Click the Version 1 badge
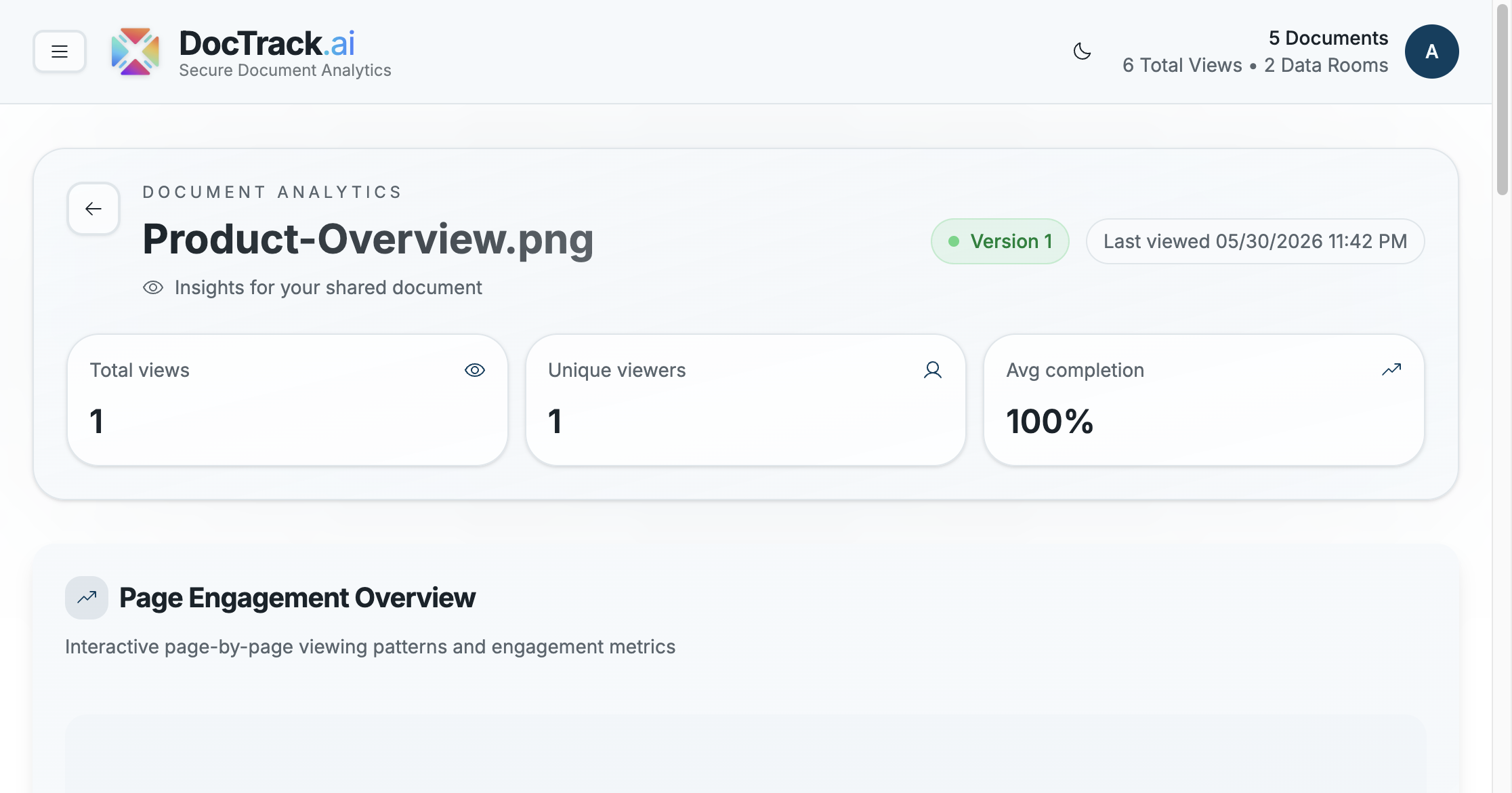Viewport: 1512px width, 793px height. [1000, 241]
